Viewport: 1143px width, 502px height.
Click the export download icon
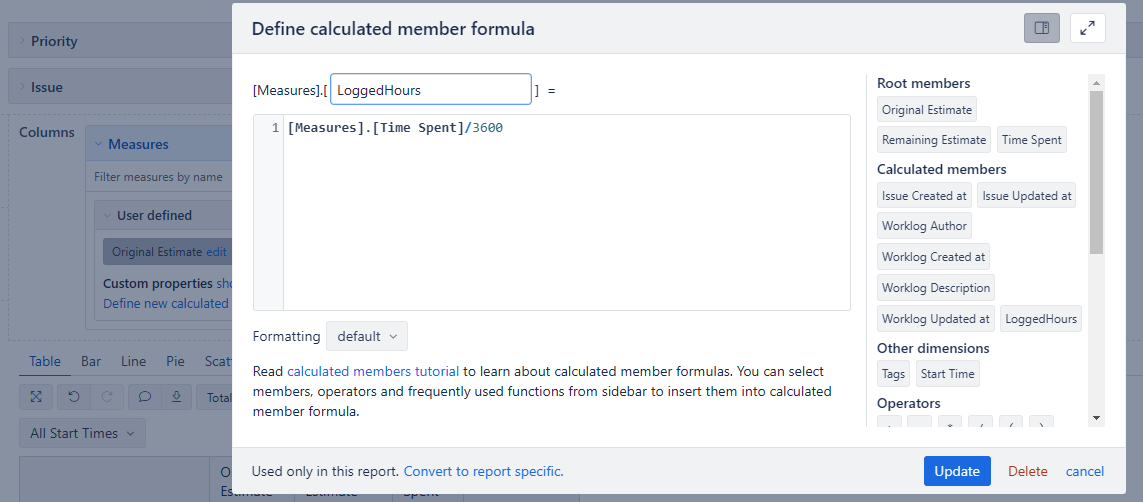[176, 396]
